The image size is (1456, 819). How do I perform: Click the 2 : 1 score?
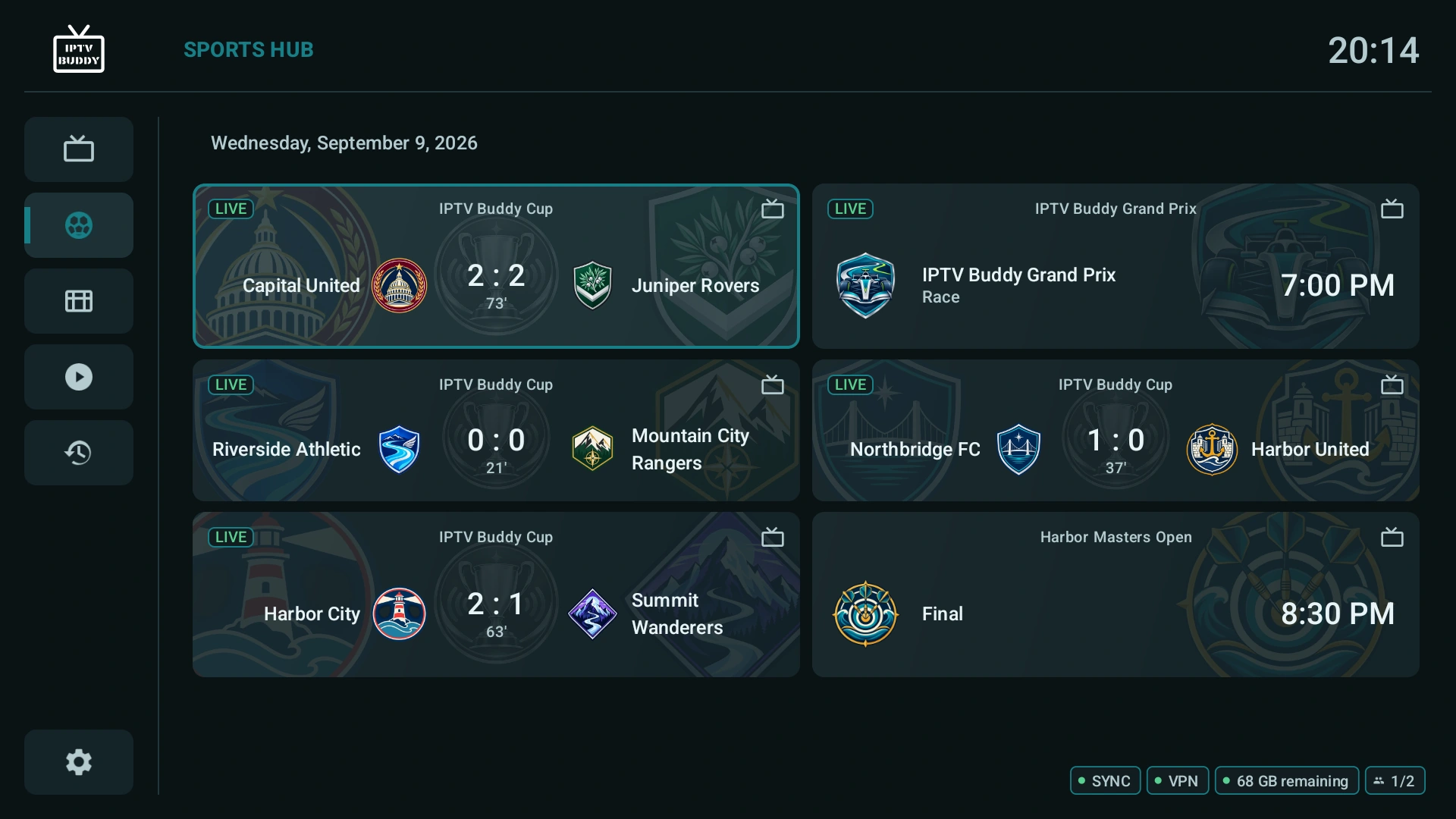tap(496, 604)
